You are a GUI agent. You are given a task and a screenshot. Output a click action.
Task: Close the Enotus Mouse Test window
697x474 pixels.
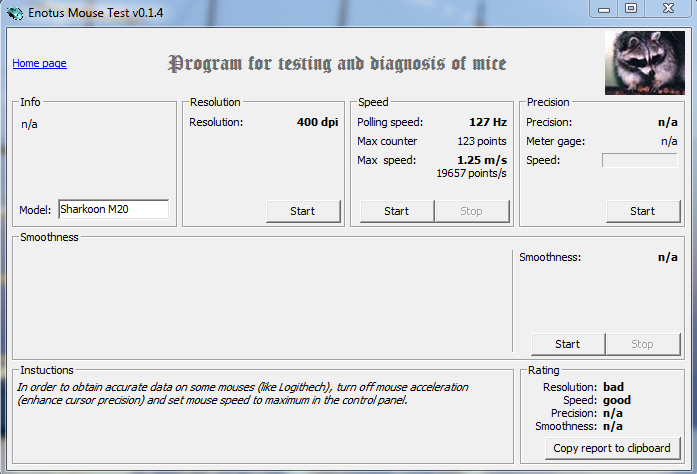668,9
